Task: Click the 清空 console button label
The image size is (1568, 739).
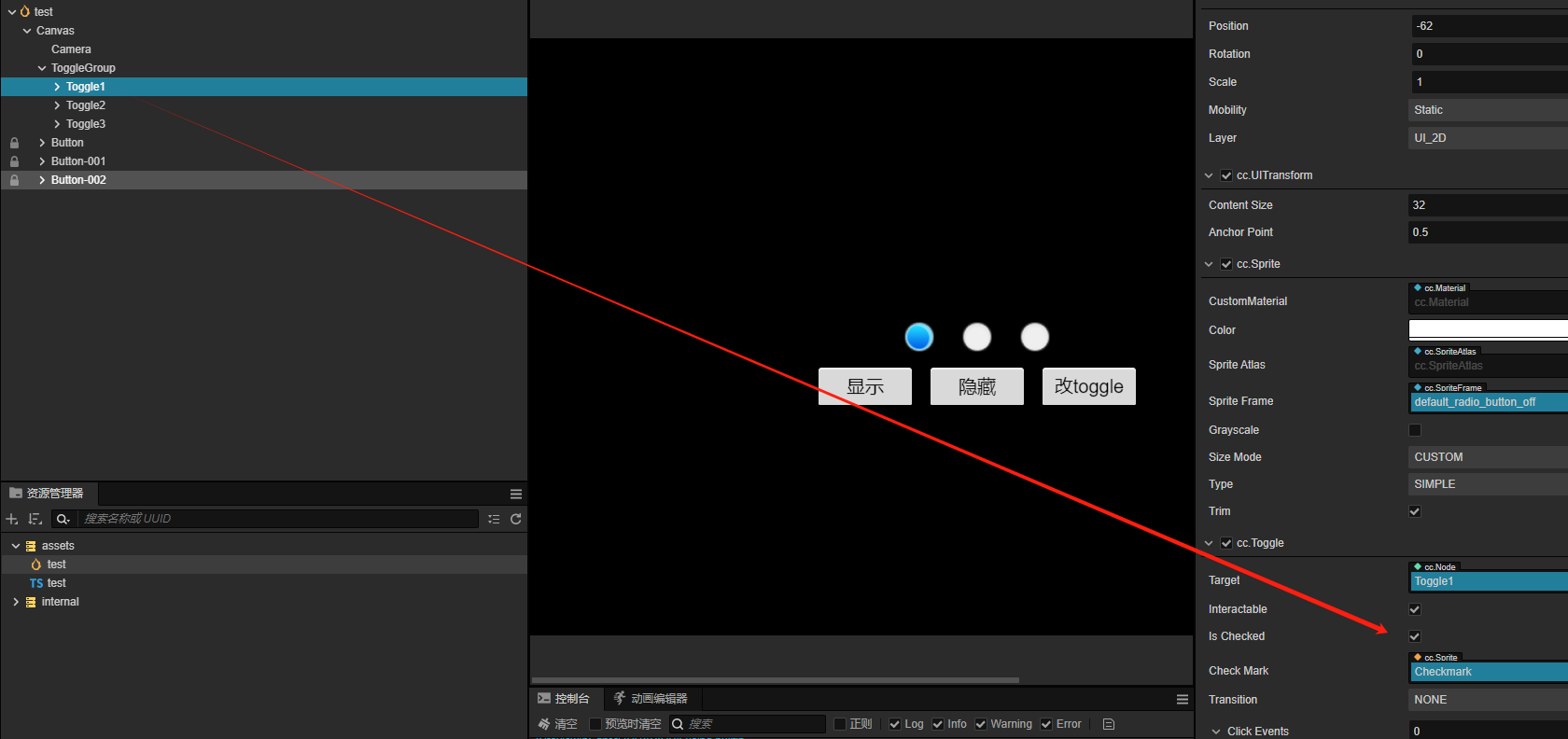Action: pyautogui.click(x=566, y=724)
